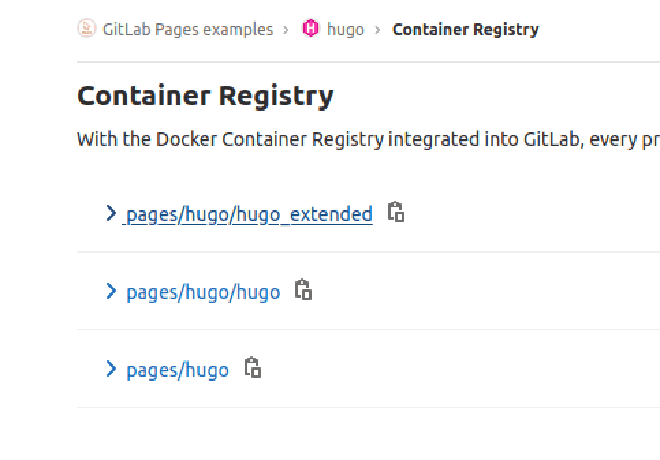Copy the pages/hugo/hugo repository path

[x=303, y=290]
